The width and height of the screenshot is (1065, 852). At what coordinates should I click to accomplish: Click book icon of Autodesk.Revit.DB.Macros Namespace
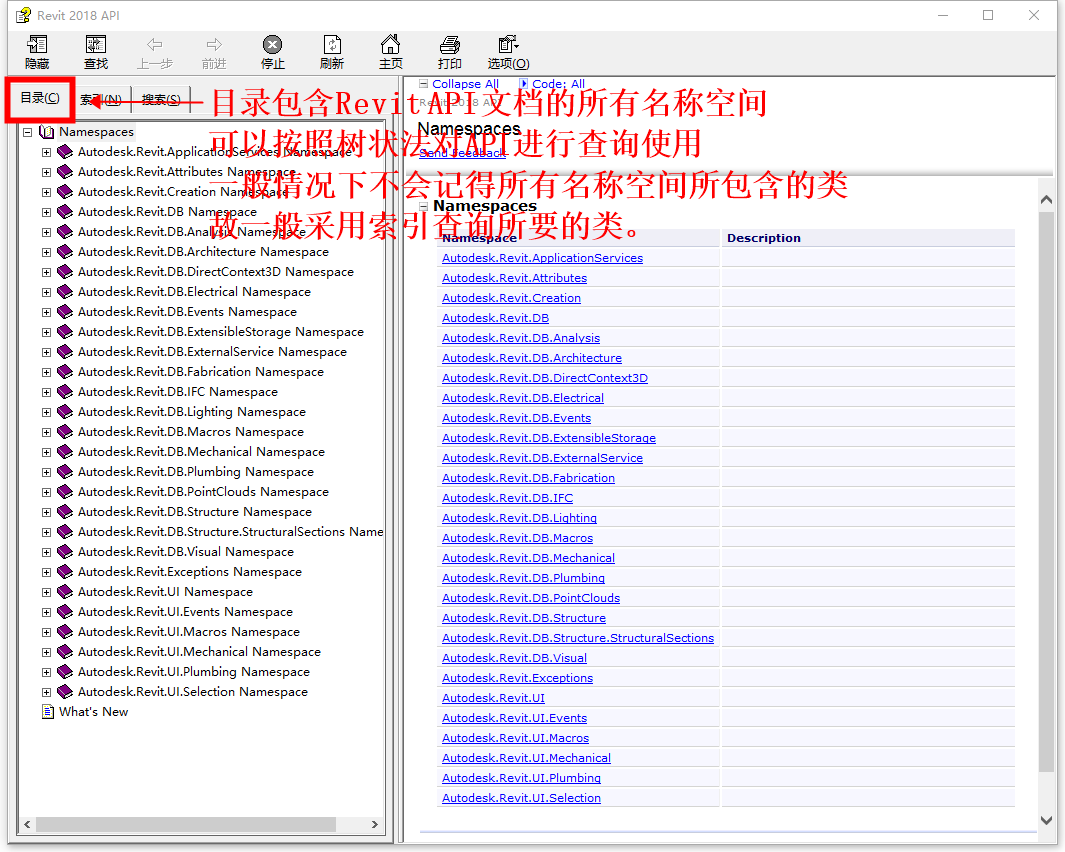(x=65, y=432)
